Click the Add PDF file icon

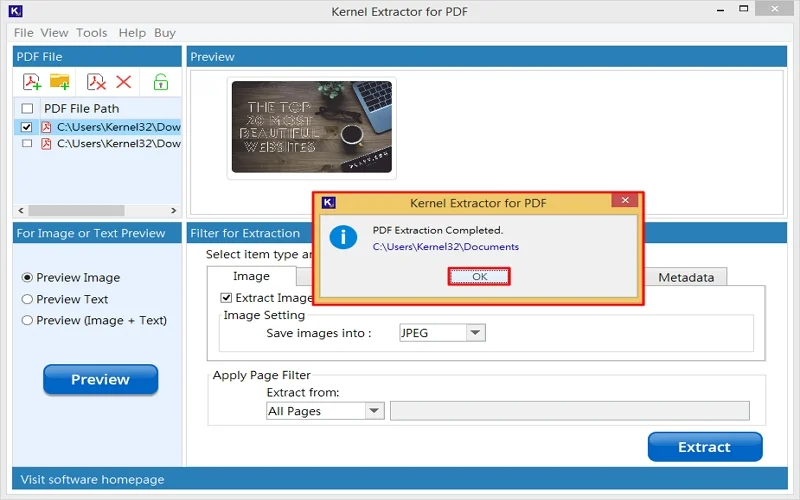(x=32, y=82)
